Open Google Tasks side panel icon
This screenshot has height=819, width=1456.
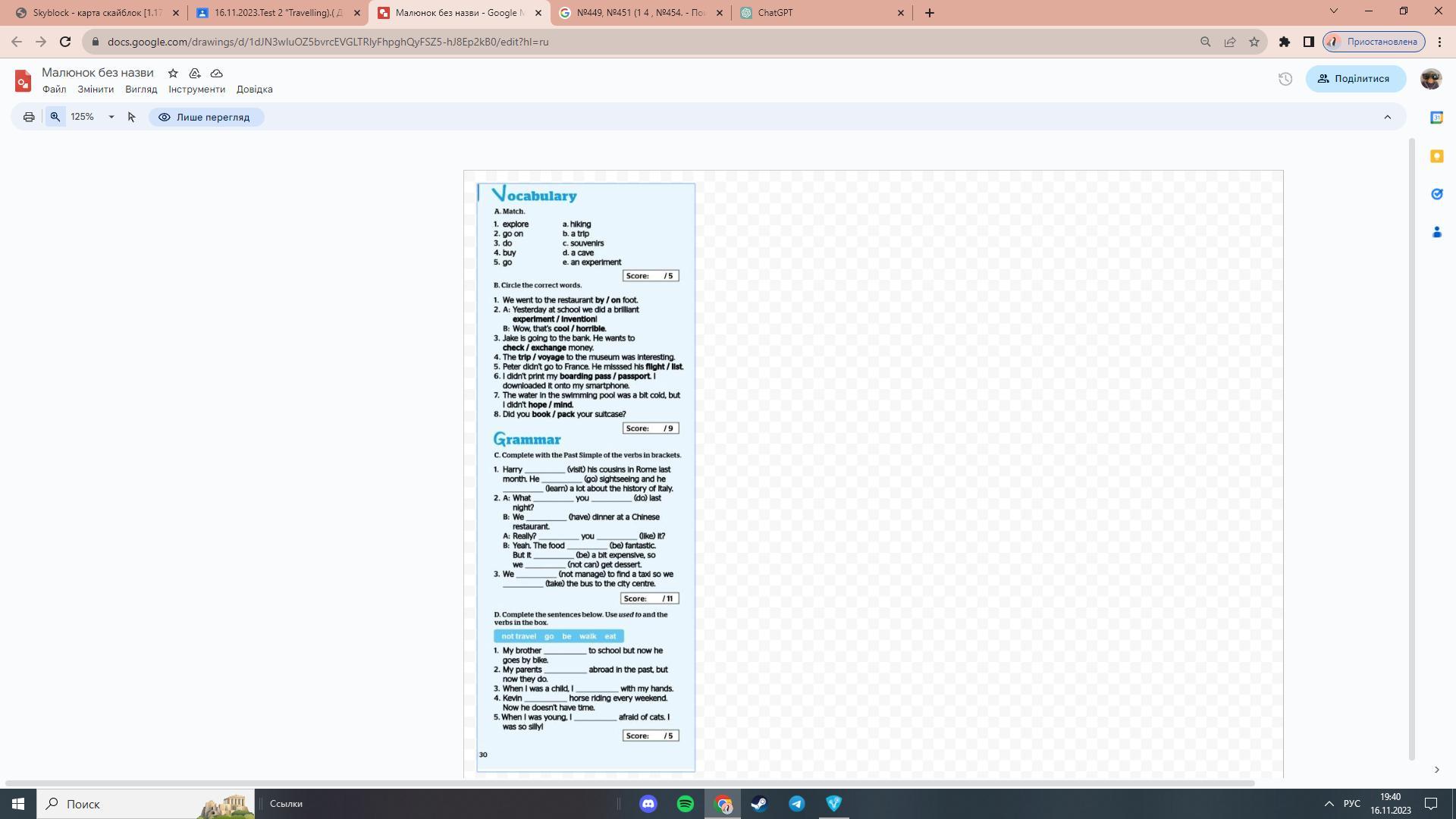[x=1436, y=194]
